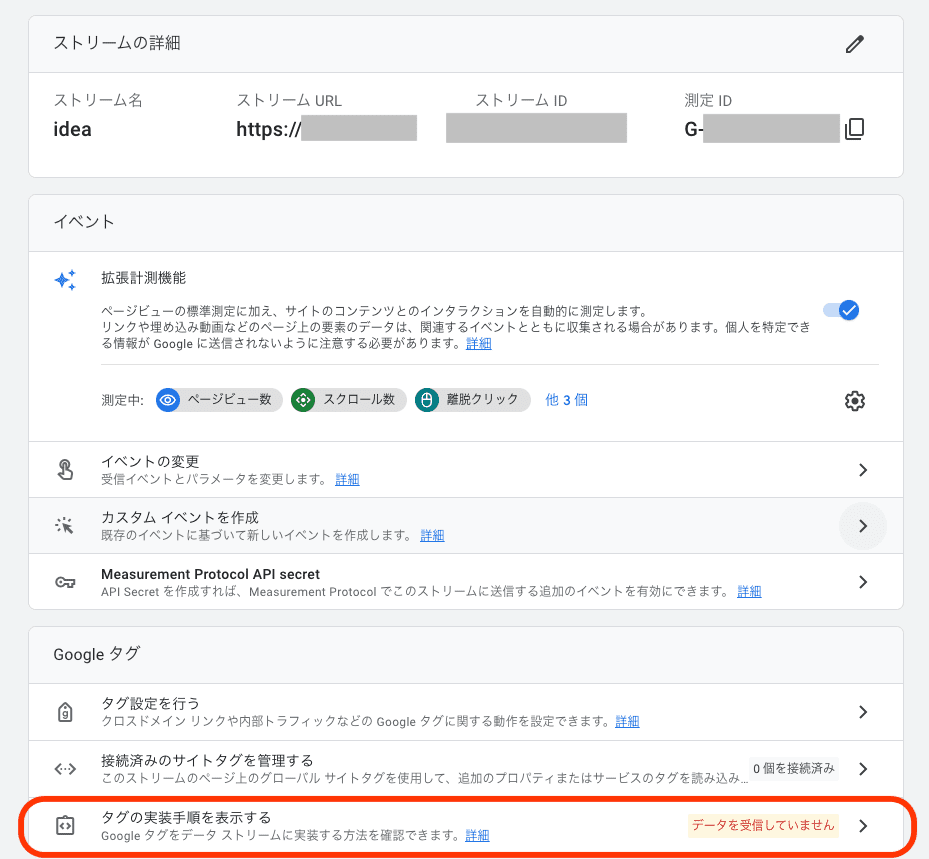Expand the カスタム イベントを作成 row chevron

[863, 526]
